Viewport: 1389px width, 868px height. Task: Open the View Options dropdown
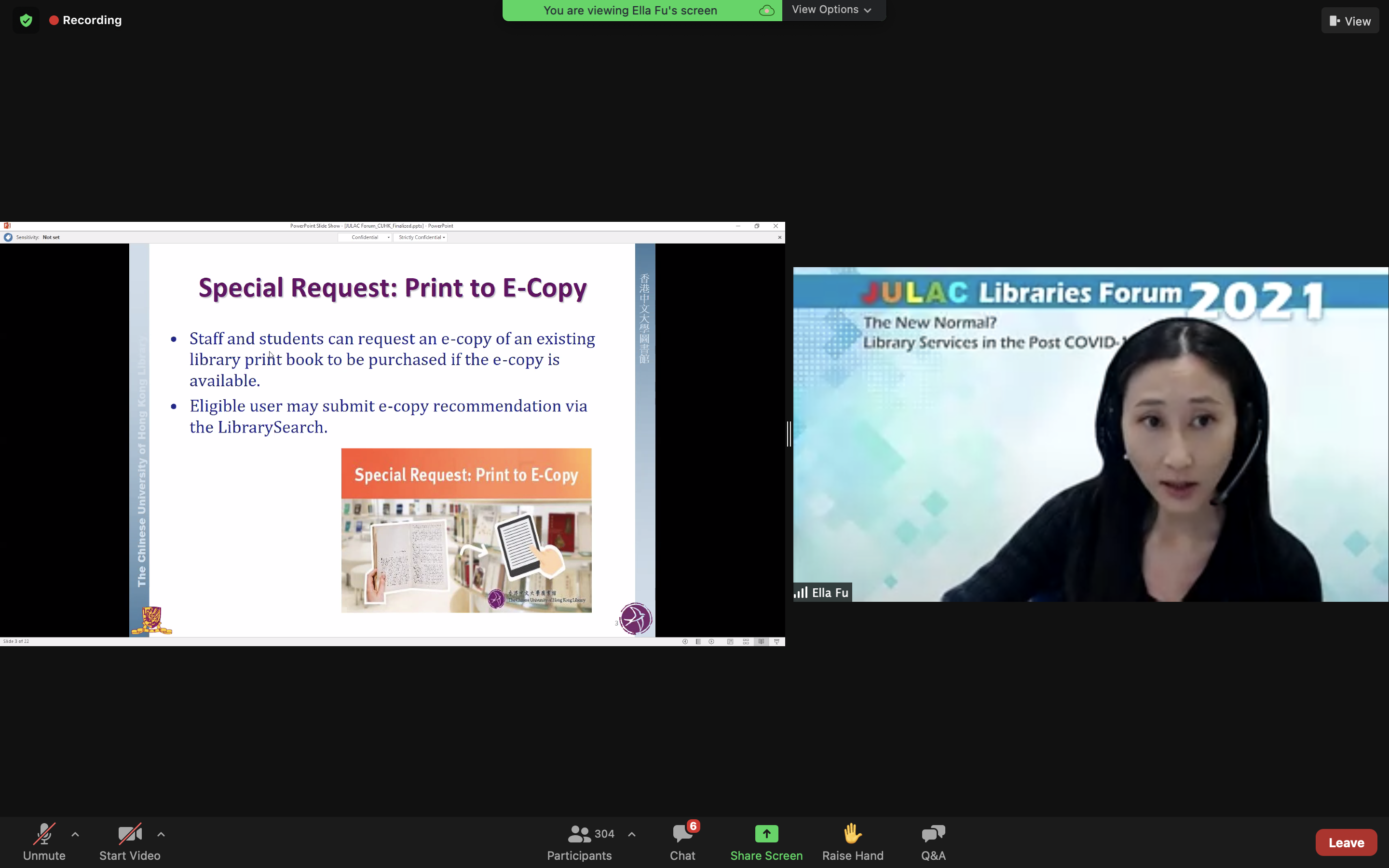(x=831, y=10)
